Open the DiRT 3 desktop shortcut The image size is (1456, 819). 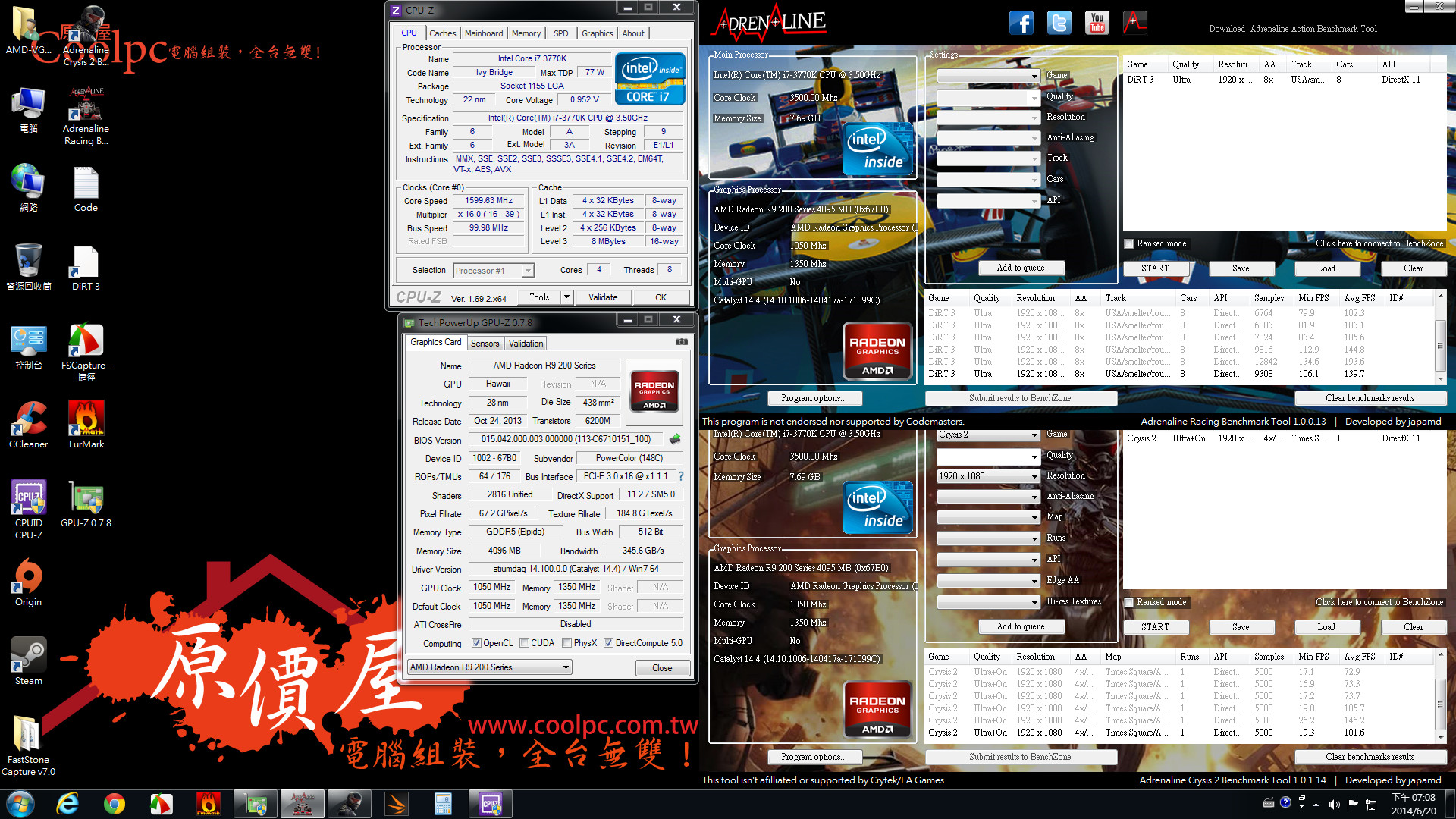click(x=86, y=268)
